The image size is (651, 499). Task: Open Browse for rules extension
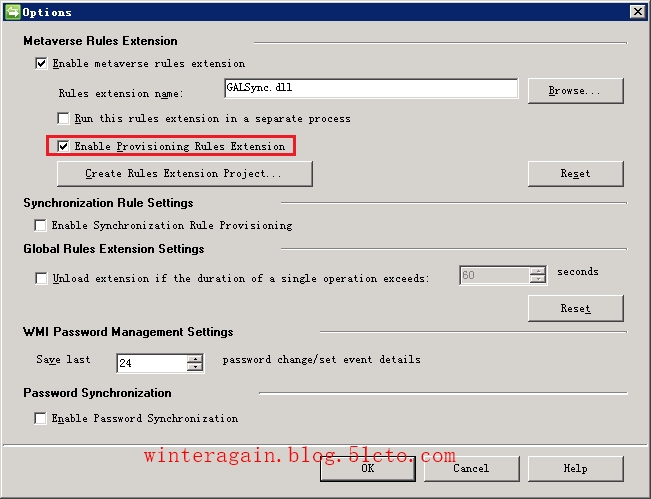tap(575, 91)
